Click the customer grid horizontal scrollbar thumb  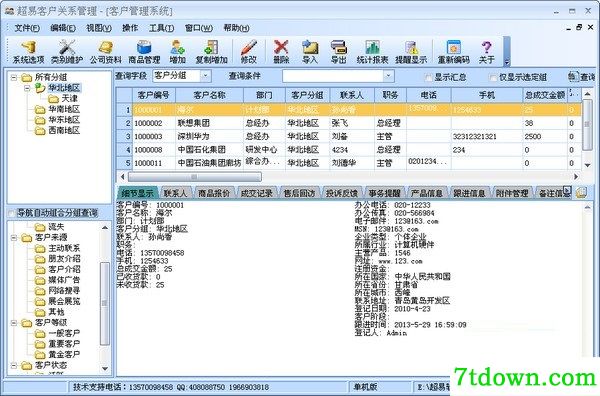(x=194, y=177)
